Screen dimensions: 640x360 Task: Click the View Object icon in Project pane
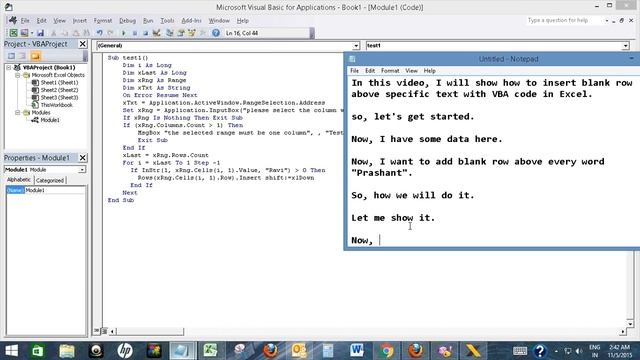point(22,56)
